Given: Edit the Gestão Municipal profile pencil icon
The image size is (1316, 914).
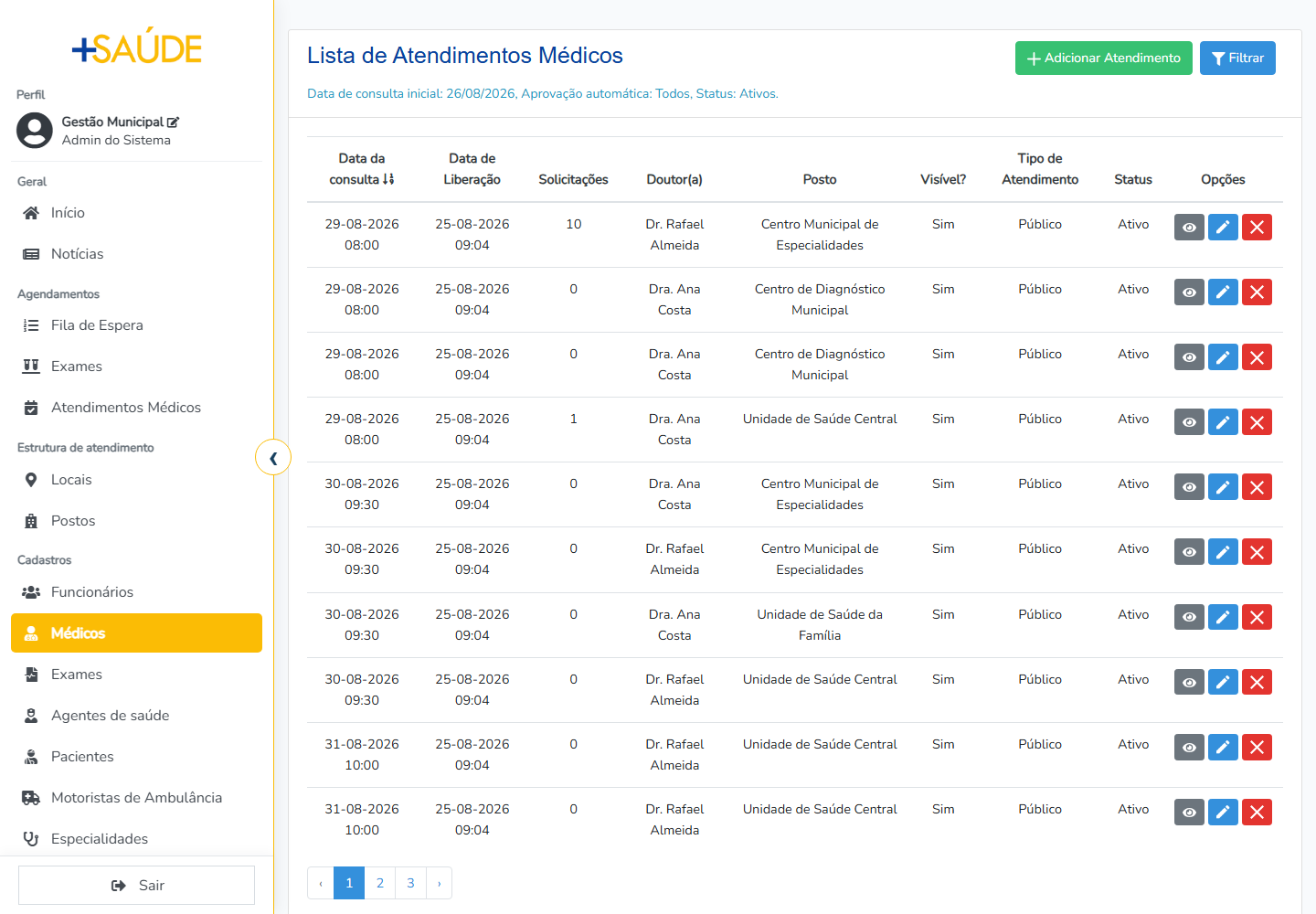Looking at the screenshot, I should 173,122.
